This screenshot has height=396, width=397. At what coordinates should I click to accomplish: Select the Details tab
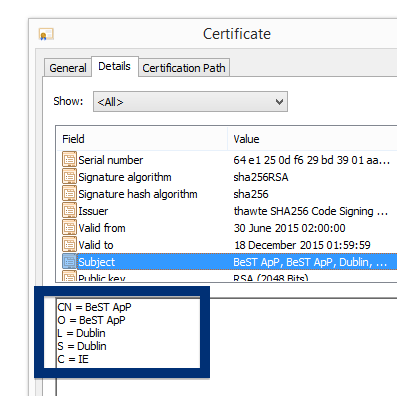pyautogui.click(x=115, y=66)
